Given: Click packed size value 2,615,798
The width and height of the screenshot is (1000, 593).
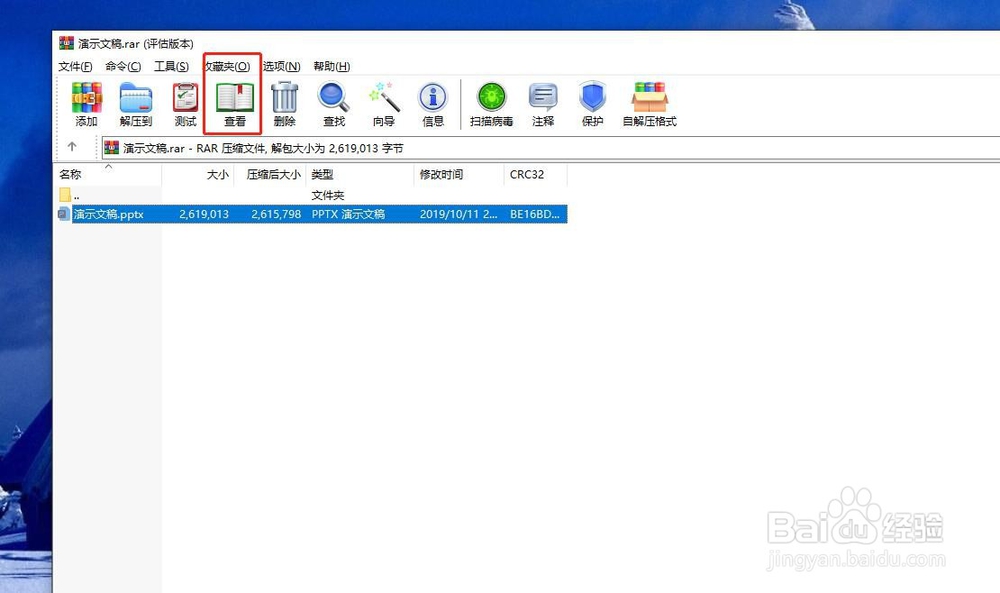Looking at the screenshot, I should [276, 214].
